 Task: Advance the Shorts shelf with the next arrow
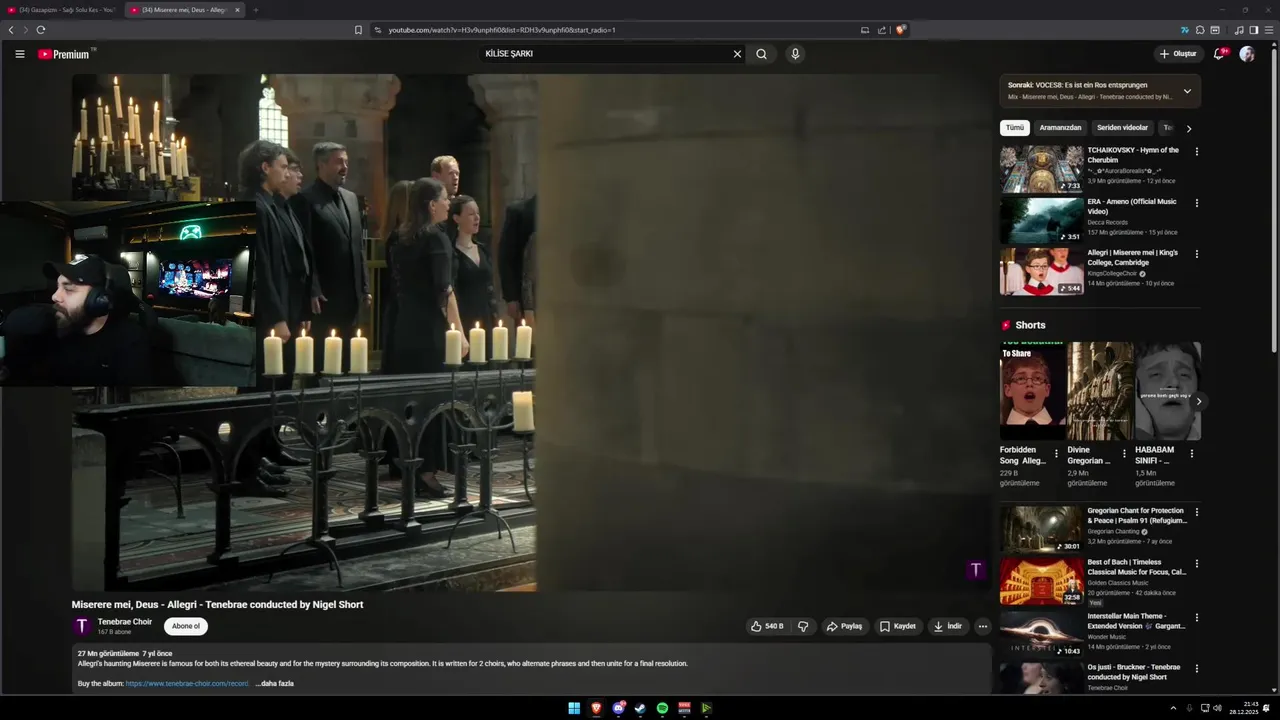(1198, 401)
